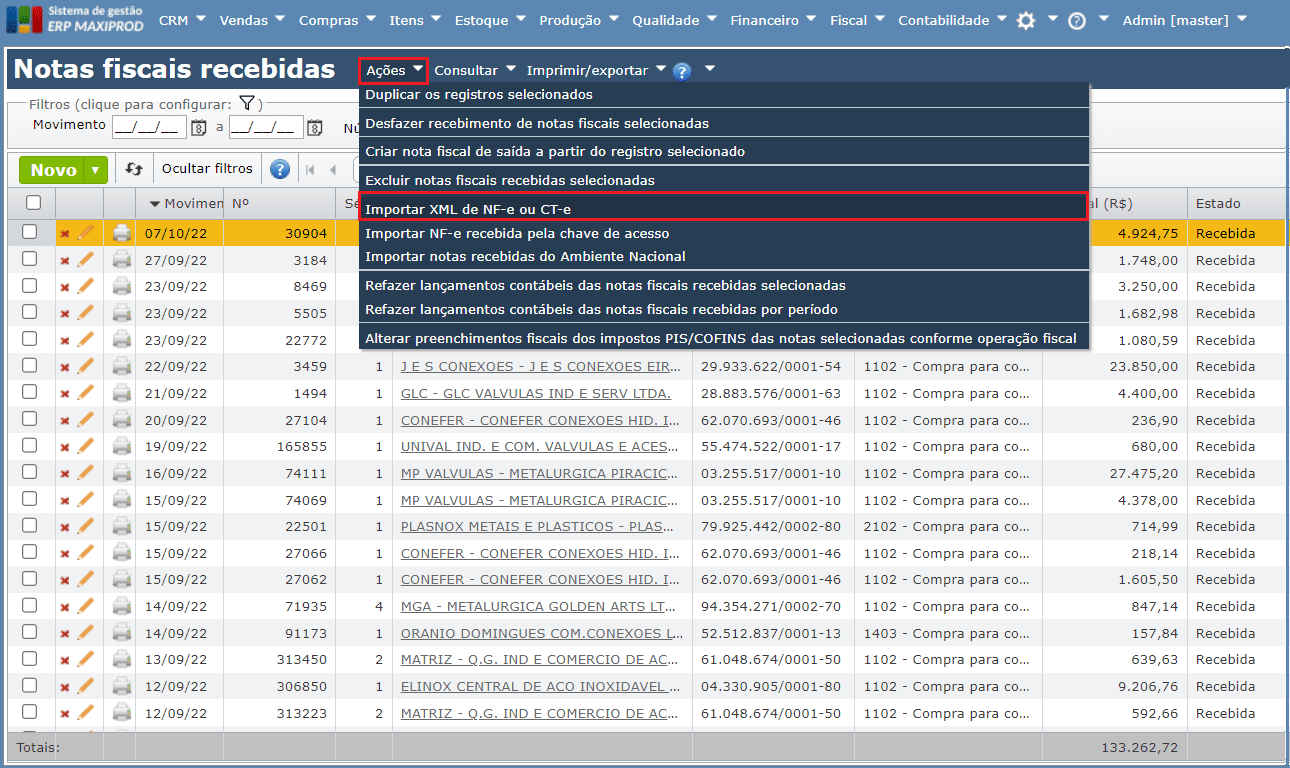Select Importar notas recebidas do Ambiente Nacional
The height and width of the screenshot is (768, 1290).
point(723,257)
